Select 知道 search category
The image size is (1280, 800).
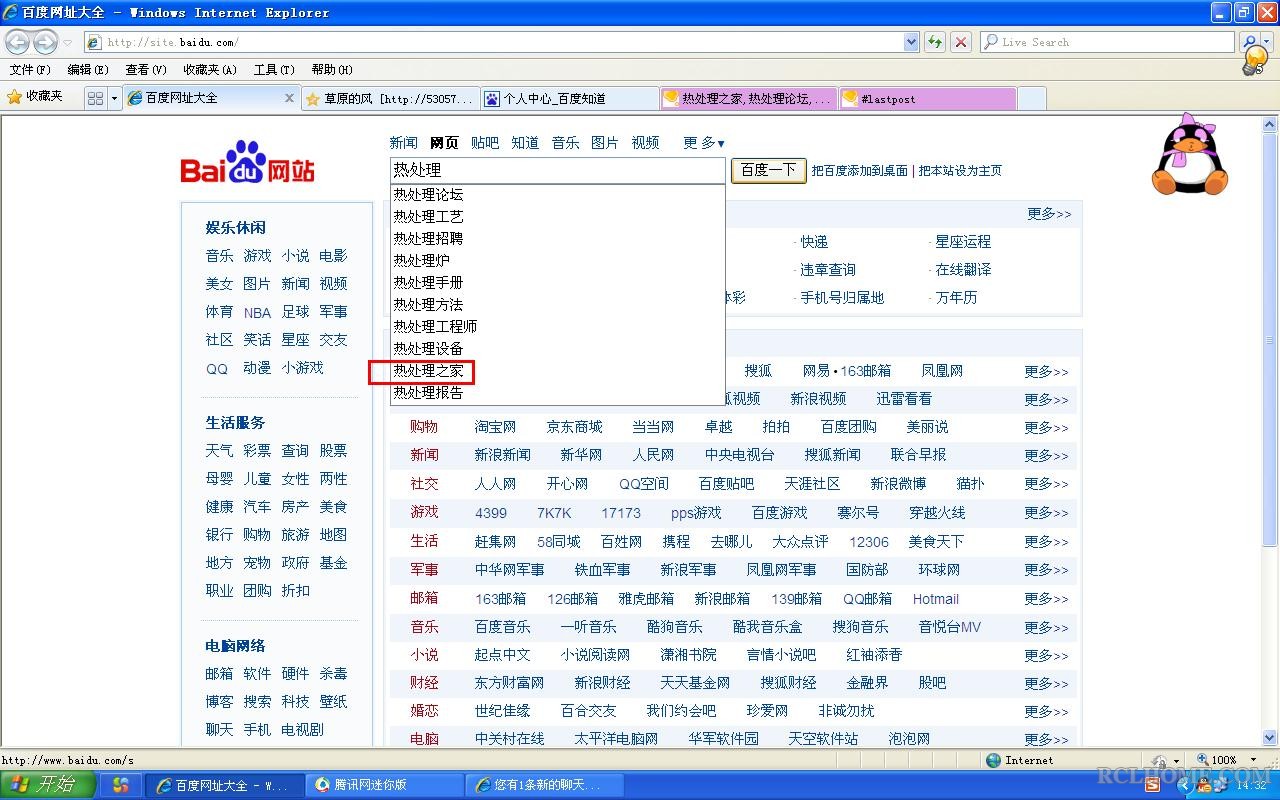point(525,143)
